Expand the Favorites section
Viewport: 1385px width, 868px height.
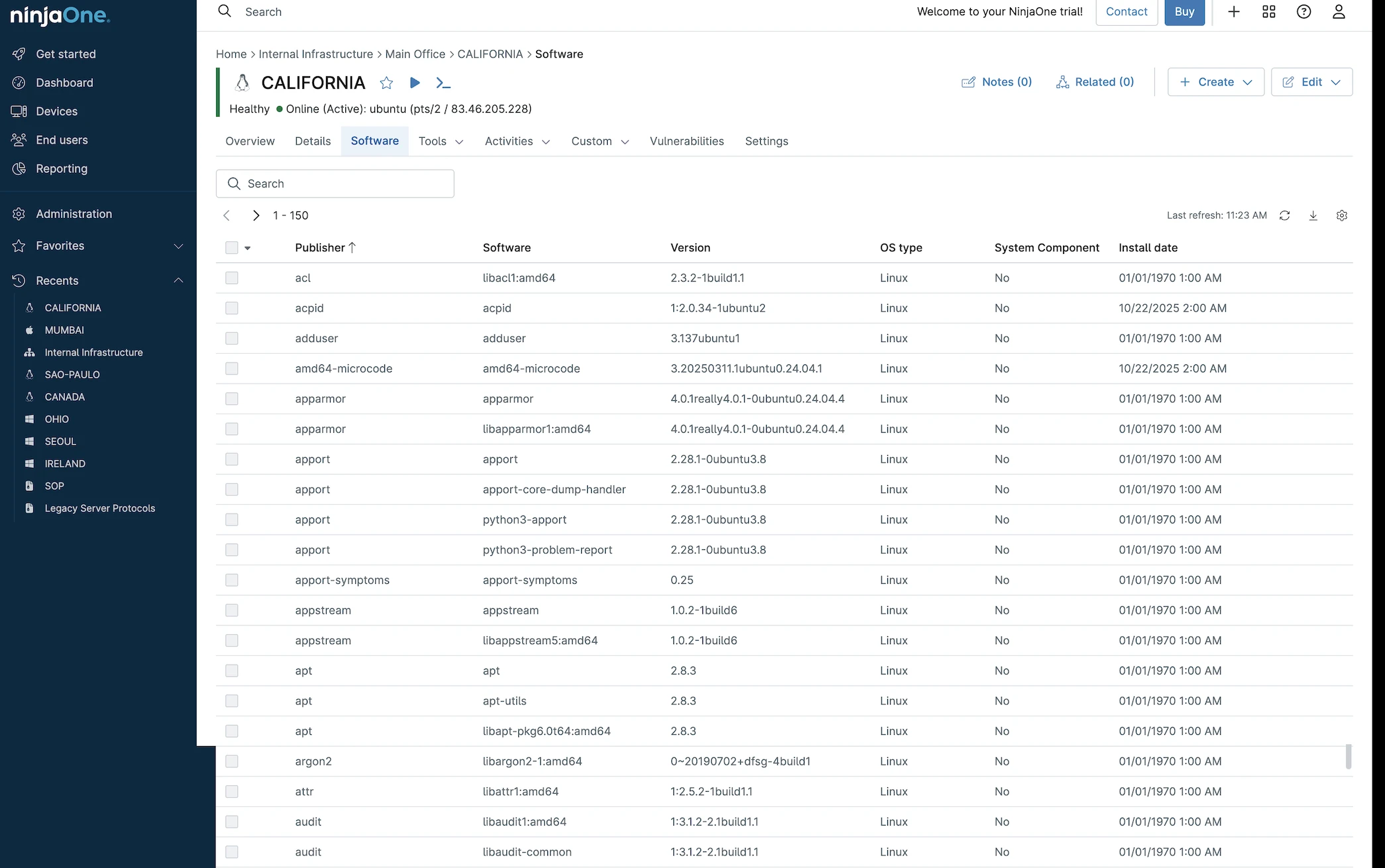click(x=178, y=246)
